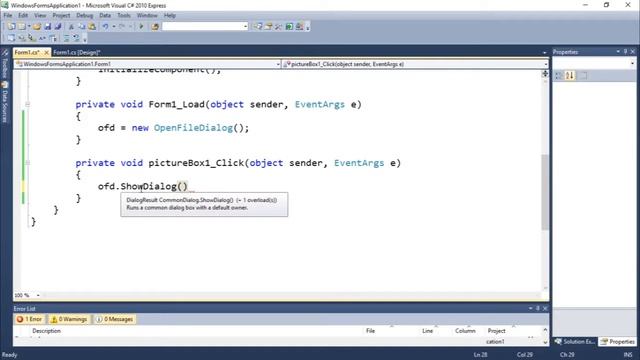Click the Paste toolbar icon

[x=92, y=27]
